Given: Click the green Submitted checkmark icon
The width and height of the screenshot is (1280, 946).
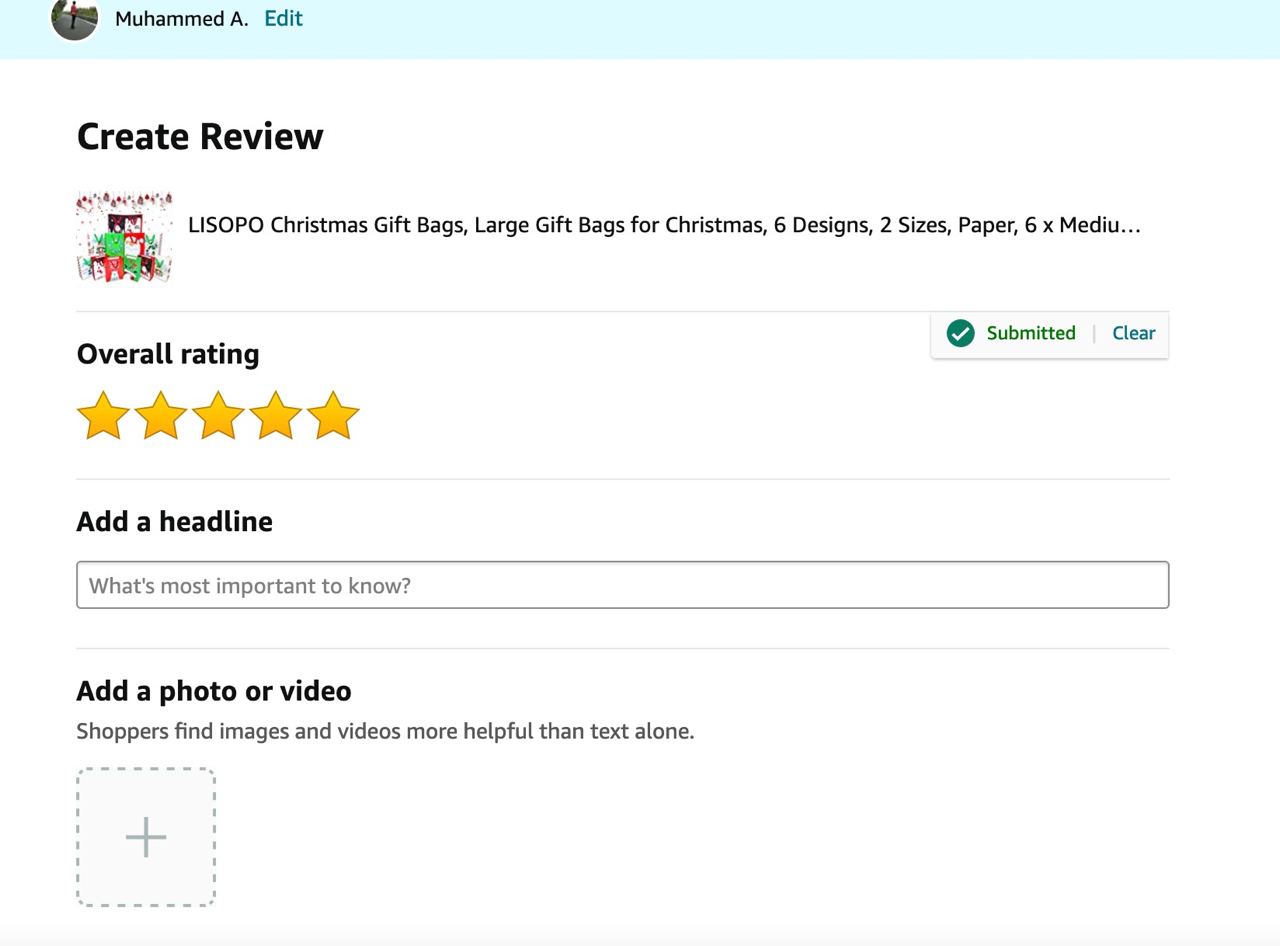Looking at the screenshot, I should click(960, 334).
